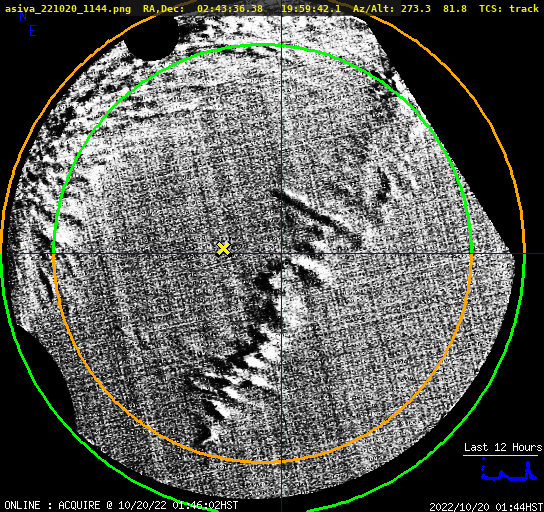Viewport: 544px width, 512px height.
Task: Click the Dec value 19:59:42.1
Action: coord(311,8)
